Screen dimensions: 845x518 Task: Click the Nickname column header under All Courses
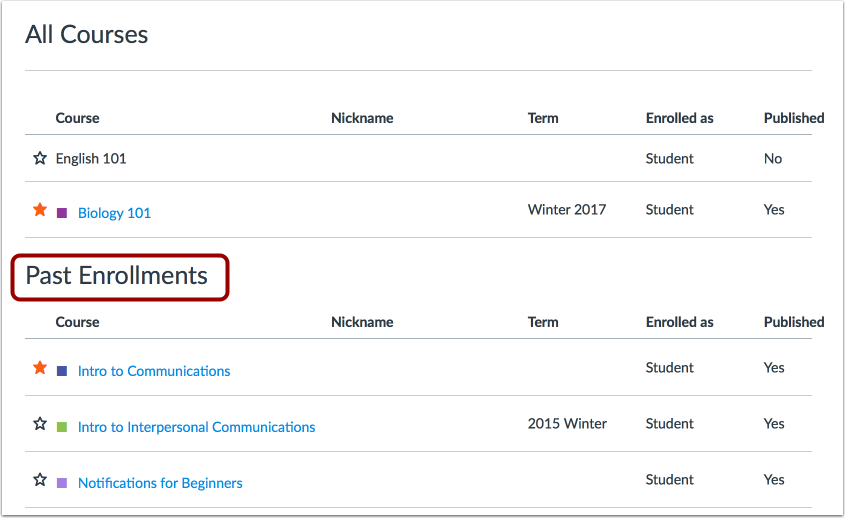(362, 118)
